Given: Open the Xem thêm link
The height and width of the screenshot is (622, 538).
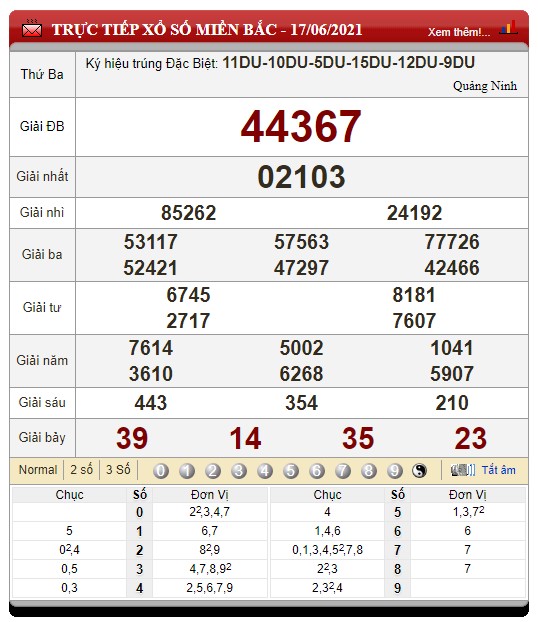Looking at the screenshot, I should click(x=459, y=32).
